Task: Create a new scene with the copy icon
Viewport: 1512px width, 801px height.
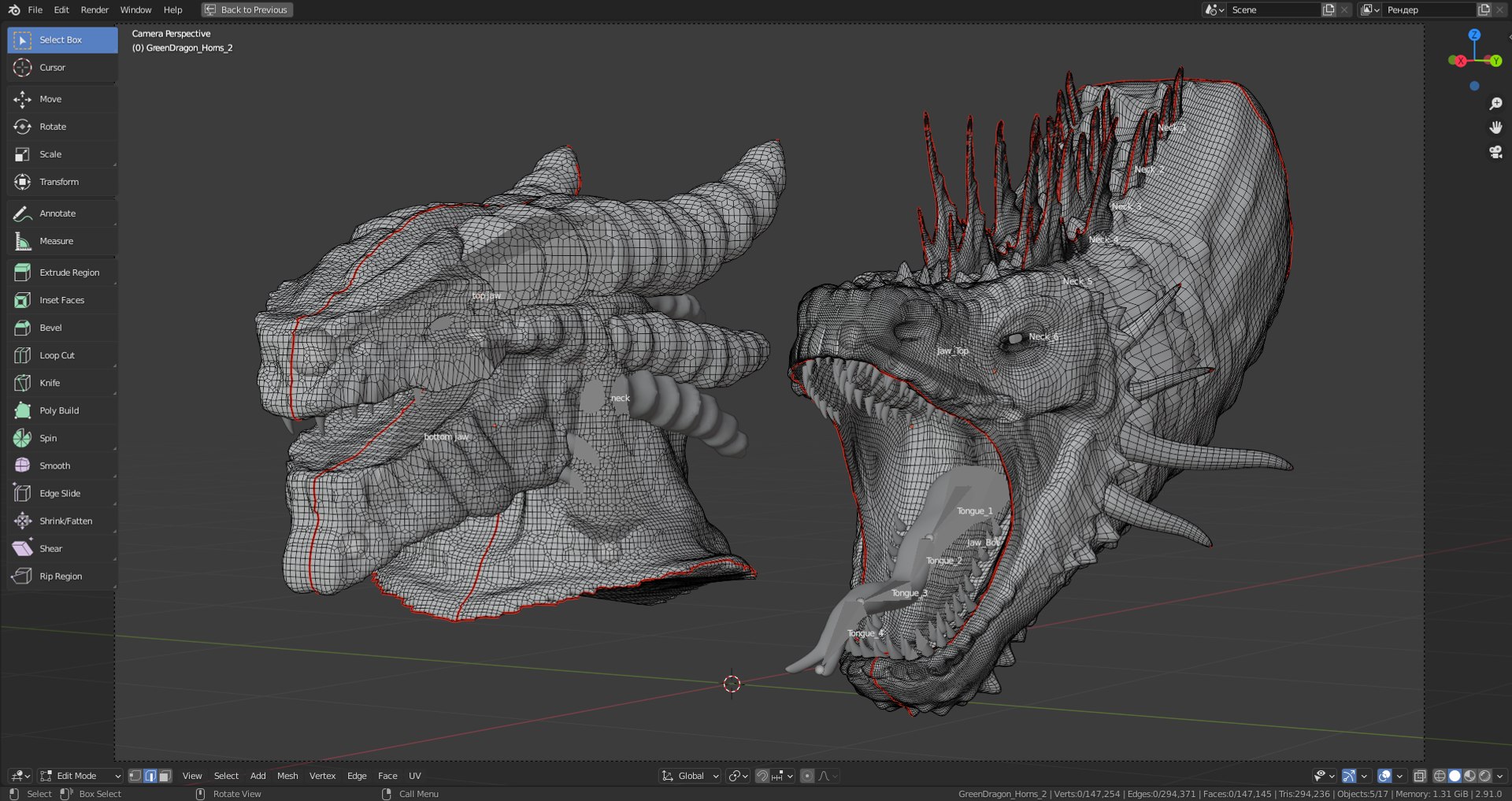Action: coord(1329,9)
